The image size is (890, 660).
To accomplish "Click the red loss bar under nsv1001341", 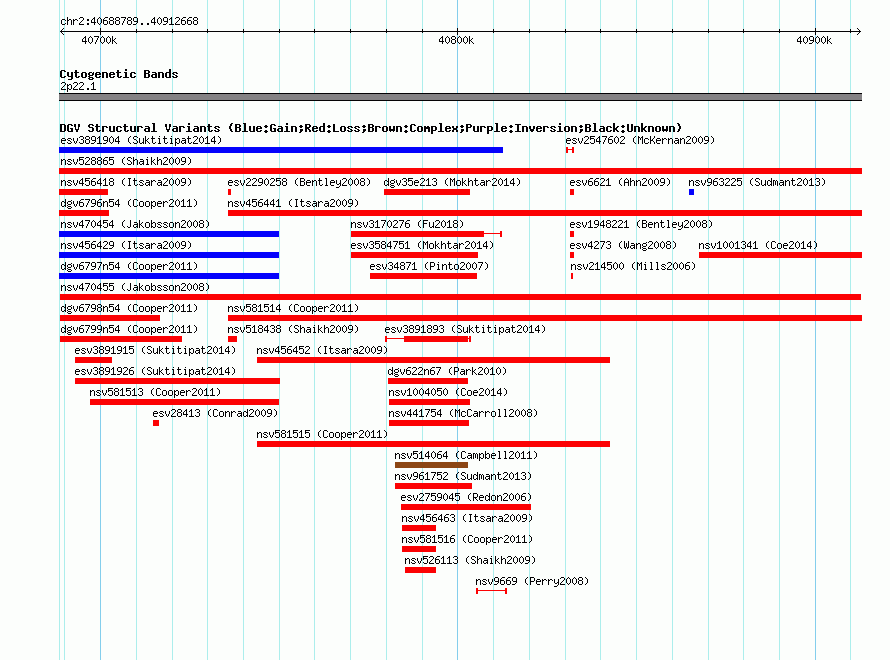I will point(780,255).
